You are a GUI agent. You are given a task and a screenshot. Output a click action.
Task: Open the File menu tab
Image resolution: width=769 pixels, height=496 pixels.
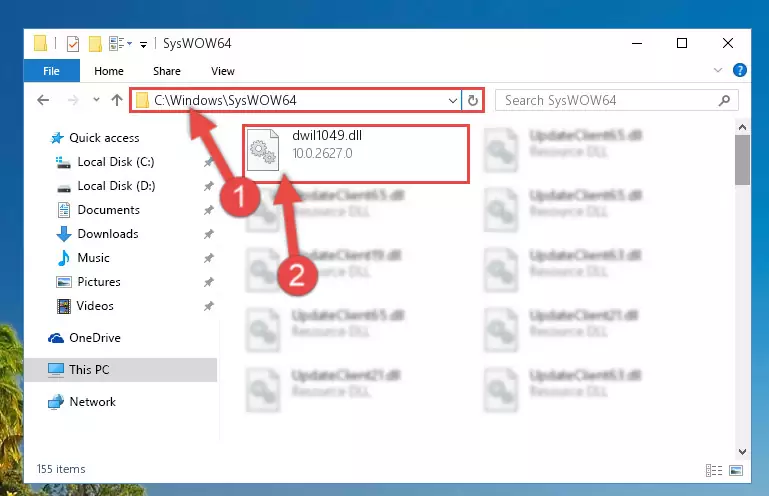click(x=51, y=71)
